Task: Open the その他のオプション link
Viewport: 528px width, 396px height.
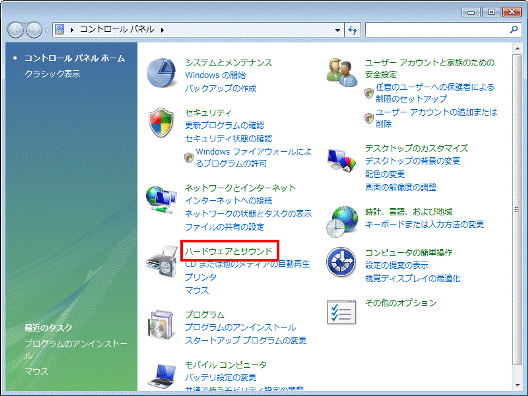Action: [401, 303]
